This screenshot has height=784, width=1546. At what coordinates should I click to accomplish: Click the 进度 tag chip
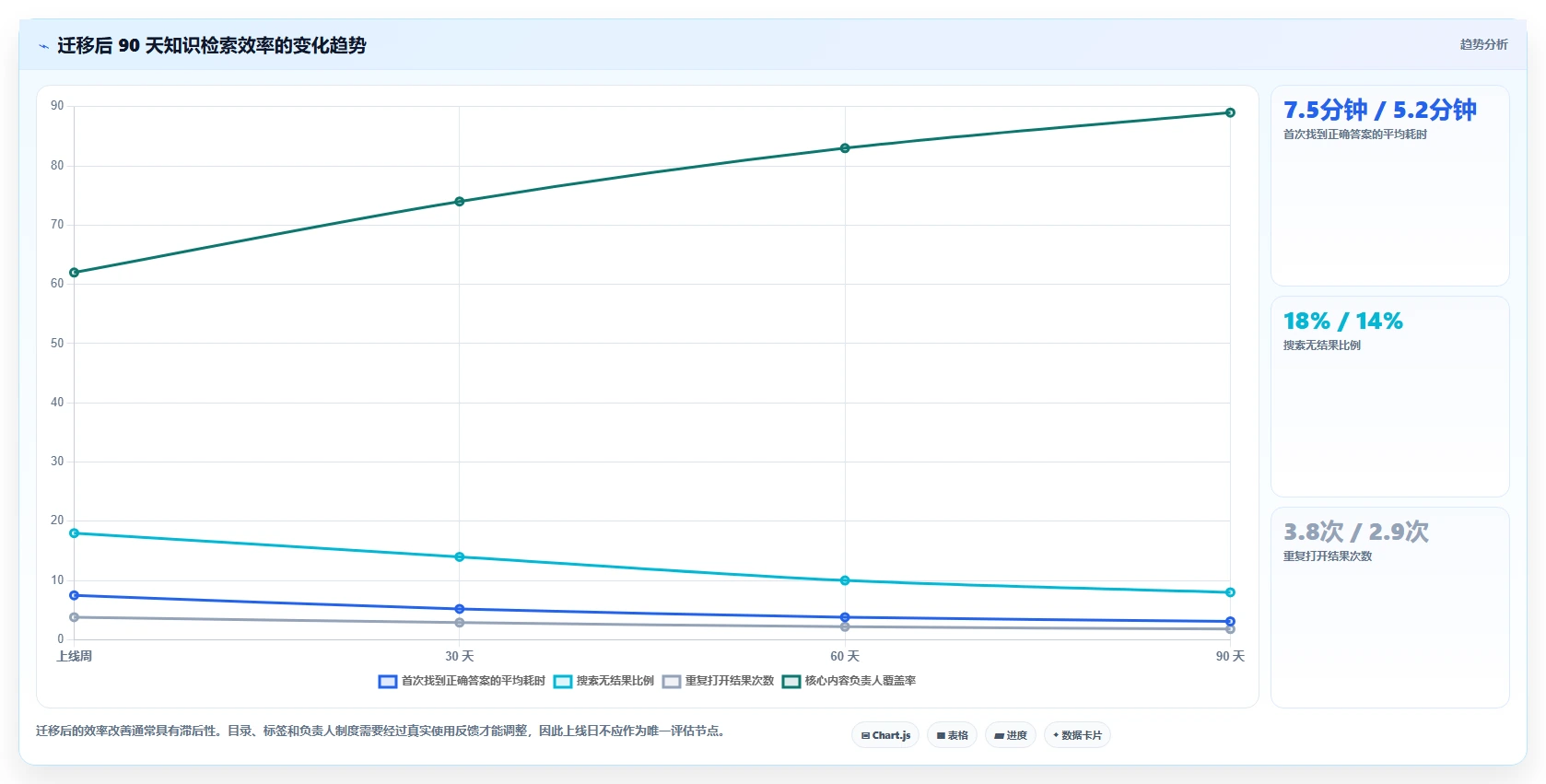pos(1011,735)
